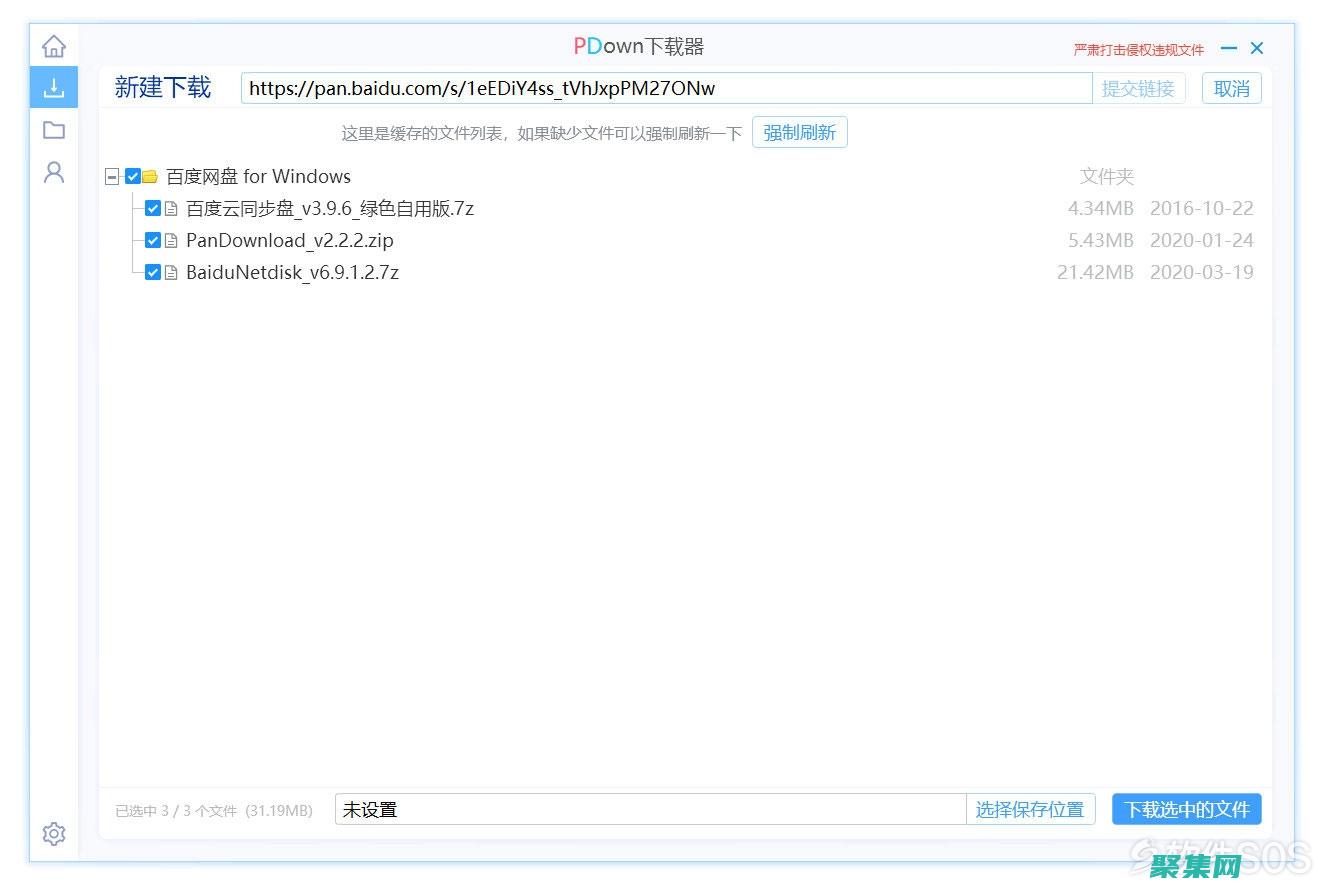Click the file icon beside 百度云同步盘_v3.9.6

pyautogui.click(x=172, y=208)
